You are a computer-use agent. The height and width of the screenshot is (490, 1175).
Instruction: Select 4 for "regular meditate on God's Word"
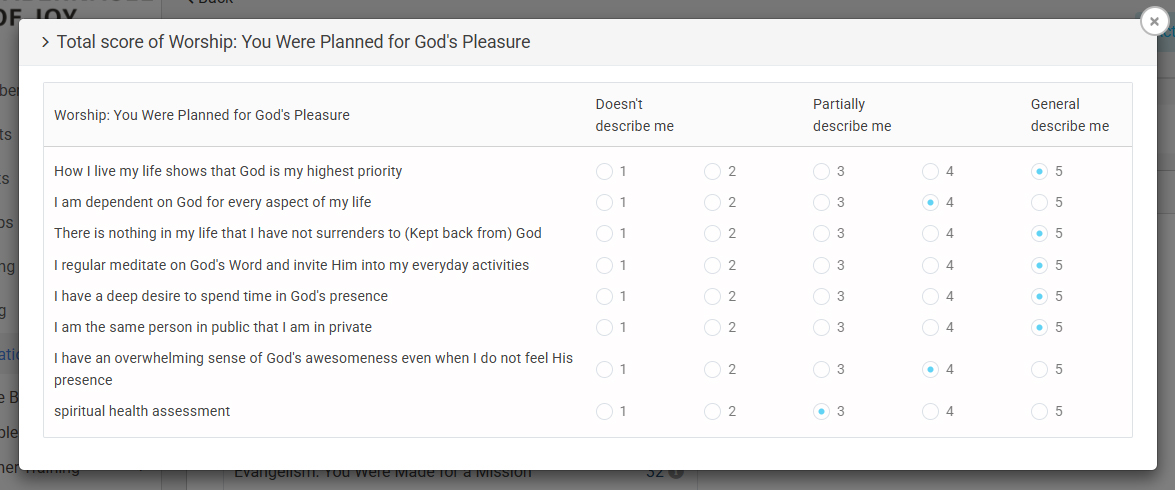[930, 265]
